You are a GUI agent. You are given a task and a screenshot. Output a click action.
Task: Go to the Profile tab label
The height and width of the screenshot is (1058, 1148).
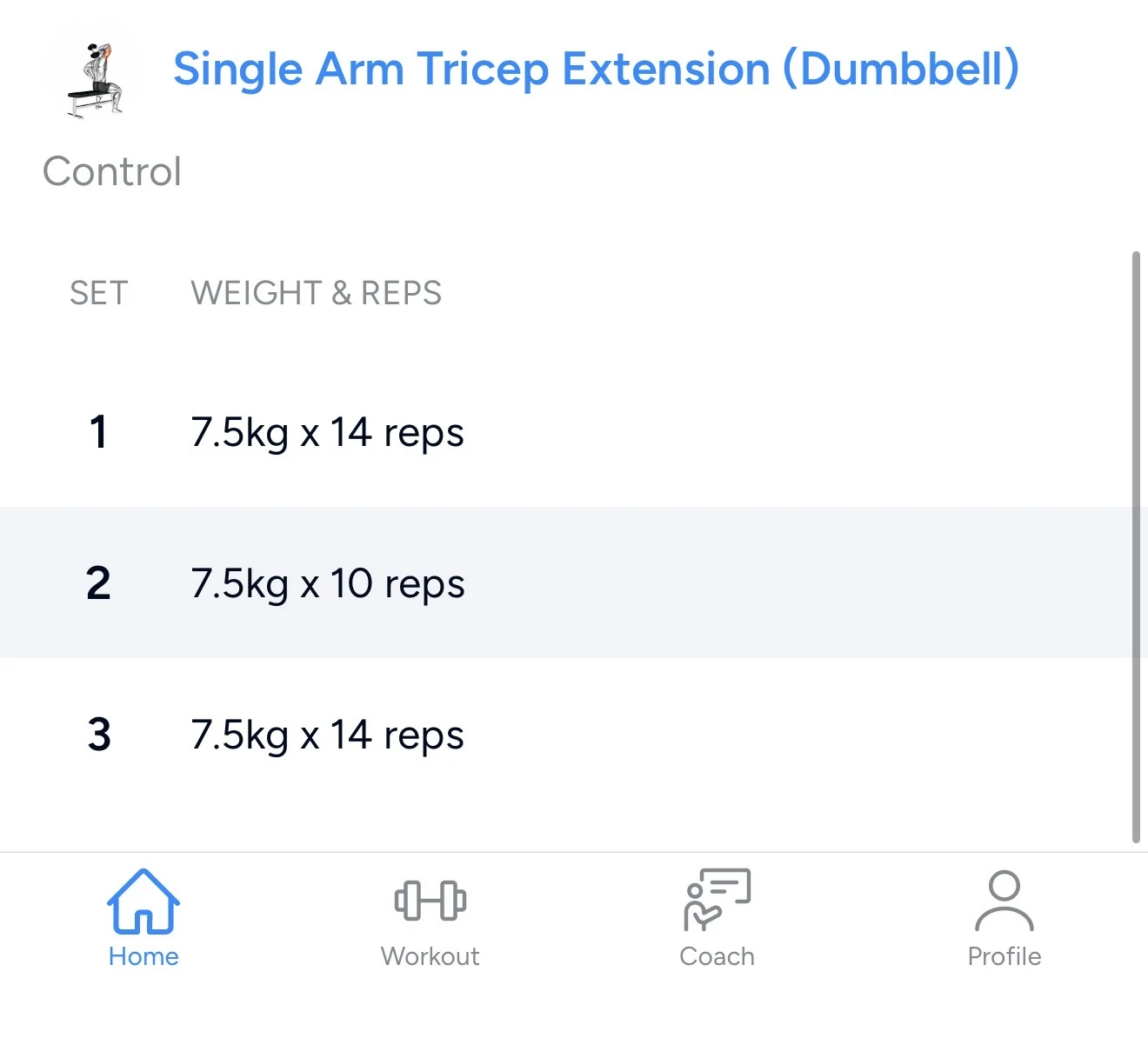(1004, 956)
